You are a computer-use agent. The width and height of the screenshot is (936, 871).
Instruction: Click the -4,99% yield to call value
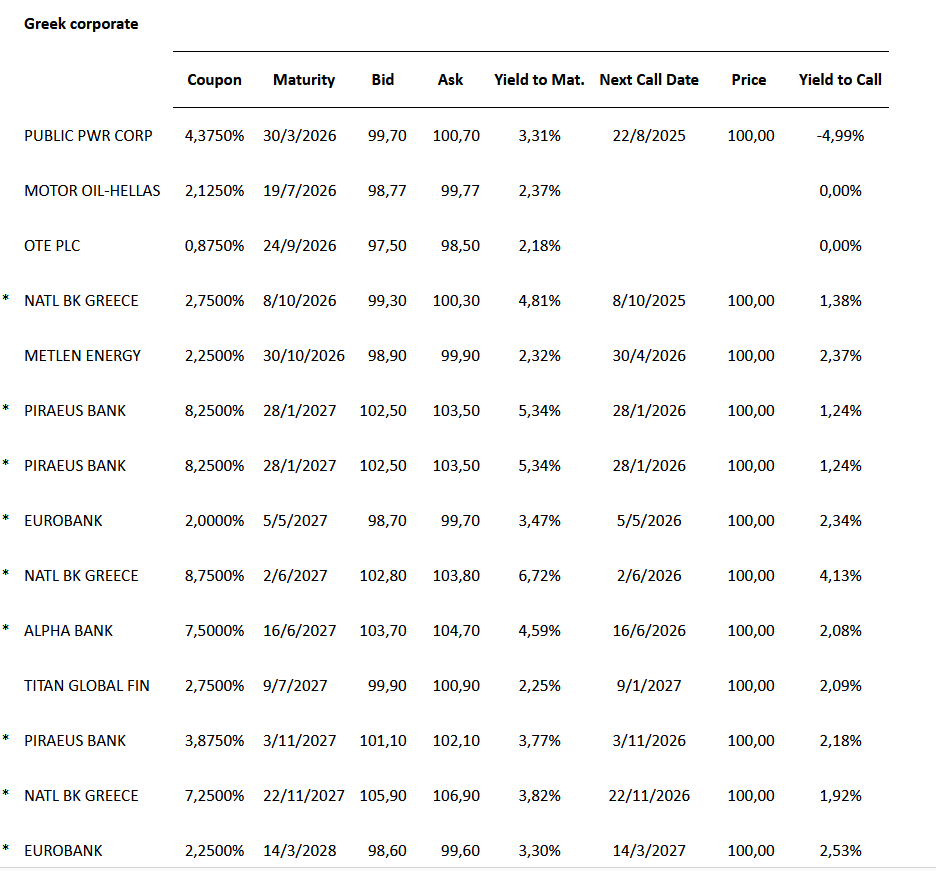pyautogui.click(x=840, y=135)
